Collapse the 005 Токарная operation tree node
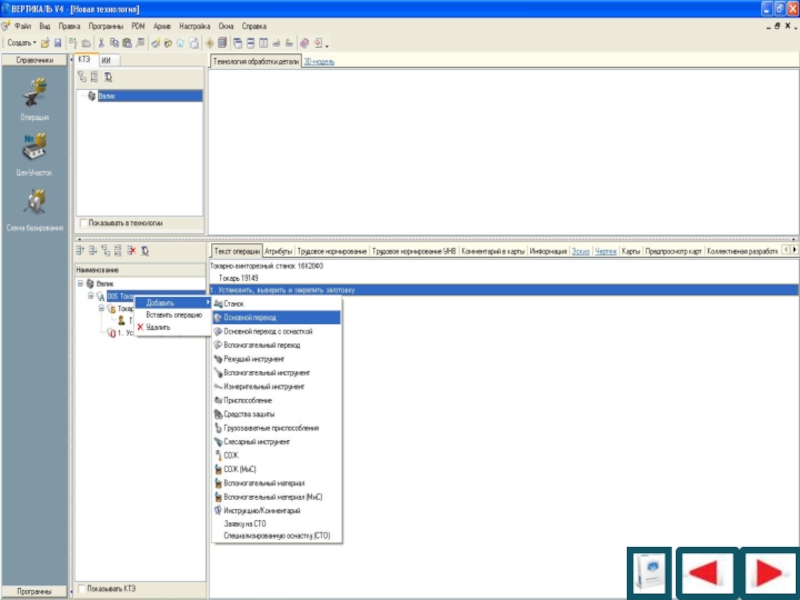Image resolution: width=800 pixels, height=600 pixels. pyautogui.click(x=90, y=296)
